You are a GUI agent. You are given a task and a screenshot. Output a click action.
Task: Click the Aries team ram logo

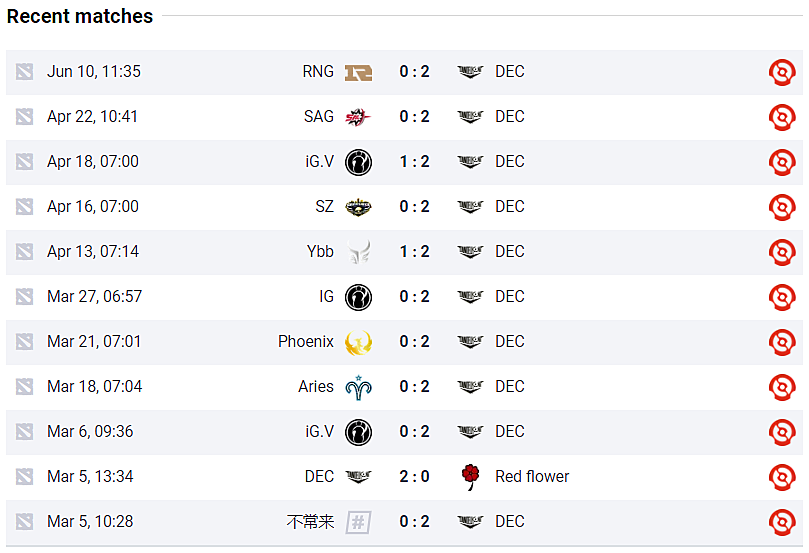pos(358,388)
